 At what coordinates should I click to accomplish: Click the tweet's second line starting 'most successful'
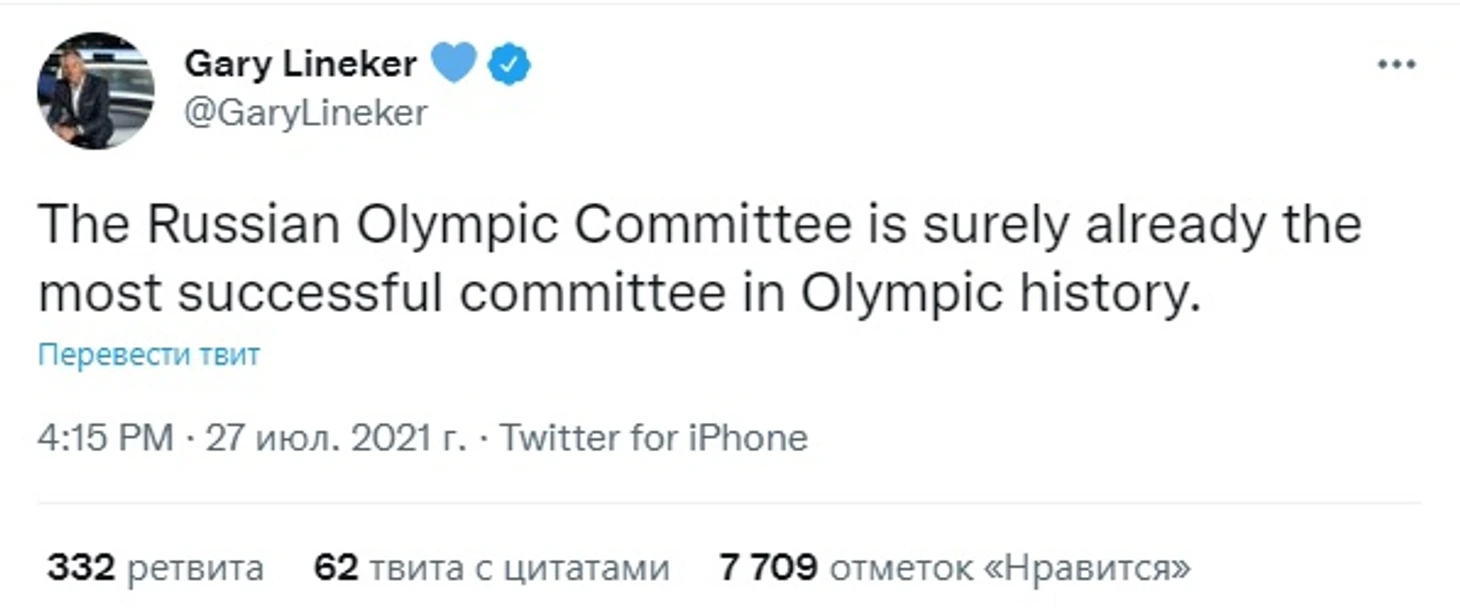[618, 293]
